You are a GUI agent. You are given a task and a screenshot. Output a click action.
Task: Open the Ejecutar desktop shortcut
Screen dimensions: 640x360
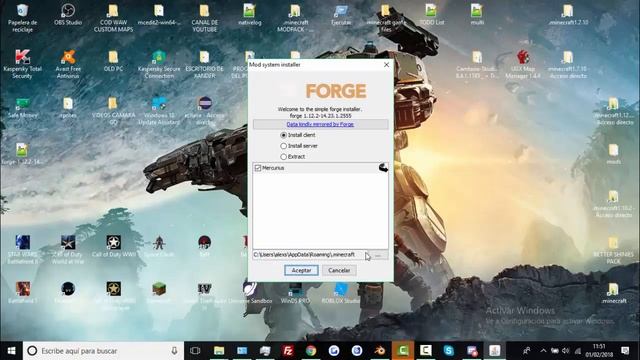click(x=341, y=15)
